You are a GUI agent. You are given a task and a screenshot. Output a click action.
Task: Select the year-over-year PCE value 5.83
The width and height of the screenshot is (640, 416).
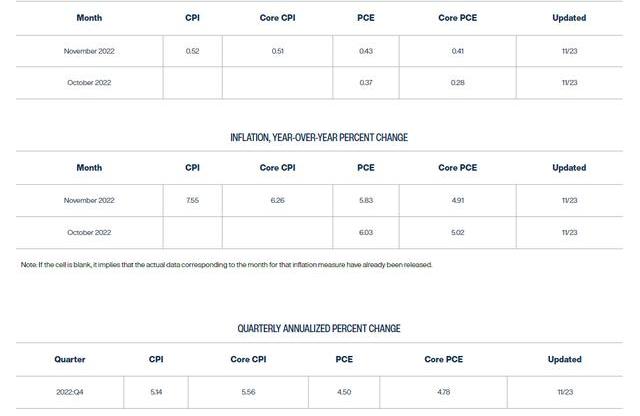pyautogui.click(x=365, y=200)
